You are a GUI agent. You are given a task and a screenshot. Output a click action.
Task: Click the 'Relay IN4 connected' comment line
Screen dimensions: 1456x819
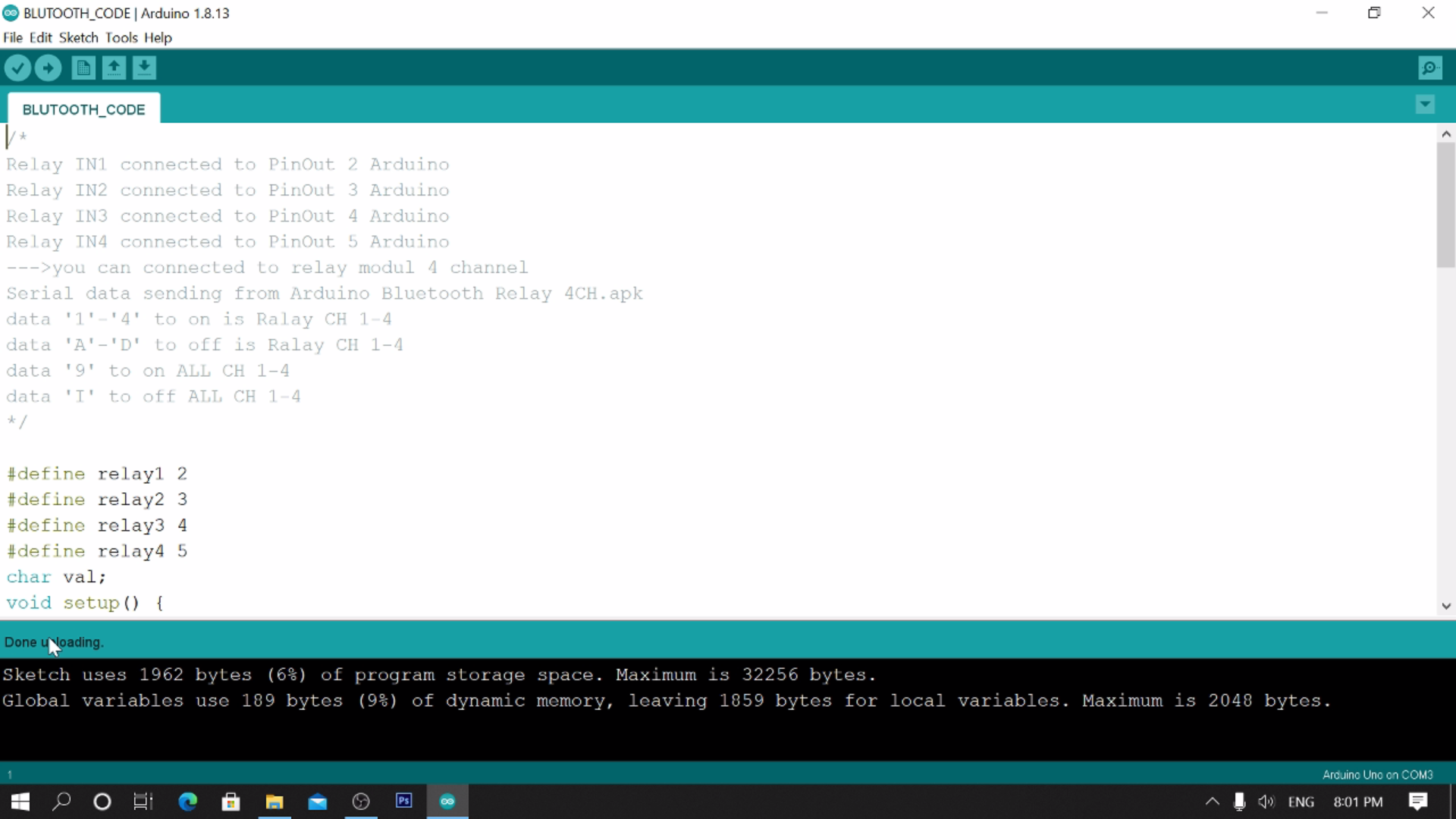pos(227,242)
